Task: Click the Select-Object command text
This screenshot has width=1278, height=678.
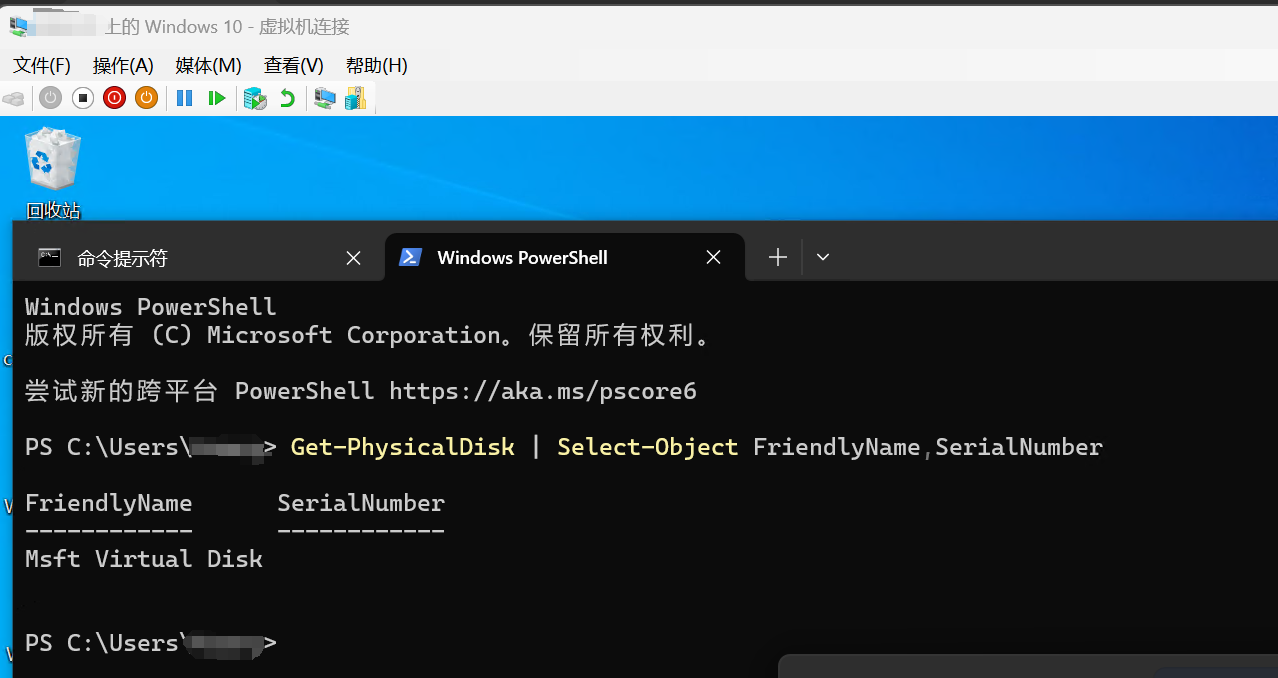Action: 647,446
